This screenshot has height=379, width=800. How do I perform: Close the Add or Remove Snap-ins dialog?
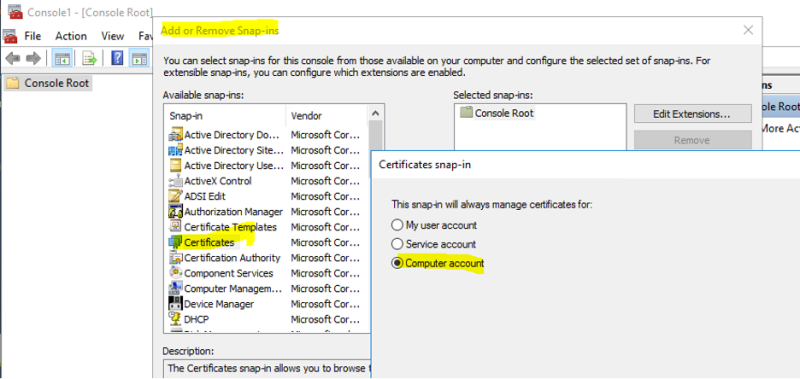[x=748, y=30]
